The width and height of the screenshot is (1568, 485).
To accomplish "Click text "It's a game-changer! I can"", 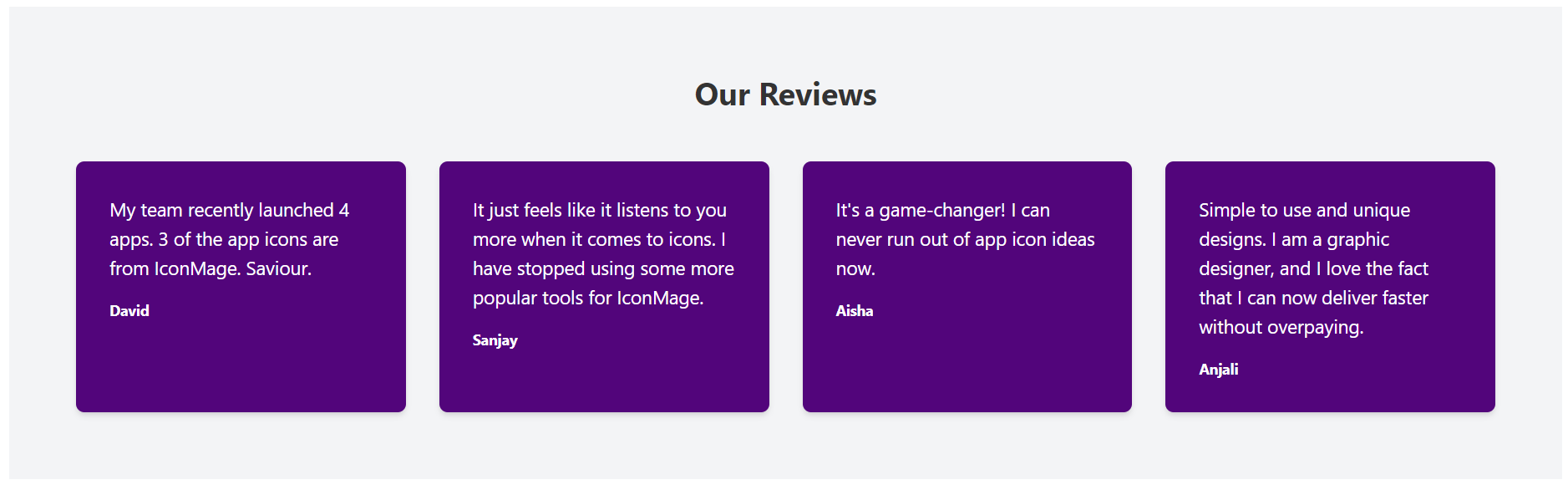I will [x=943, y=210].
